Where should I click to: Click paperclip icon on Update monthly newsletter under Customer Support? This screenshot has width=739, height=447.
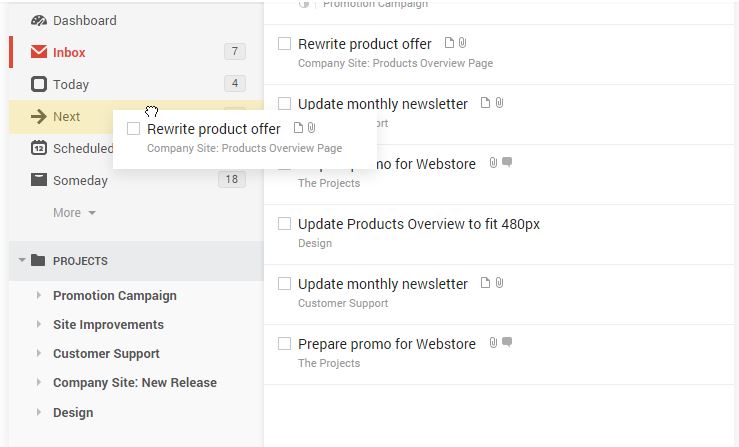click(500, 282)
